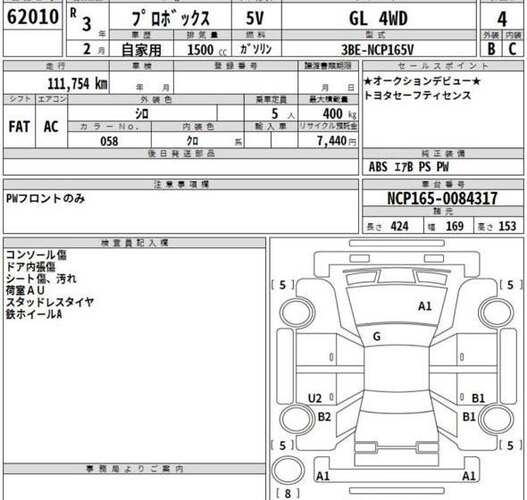The image size is (527, 500).
Task: Select the model name "プロボックス"
Action: pos(171,18)
